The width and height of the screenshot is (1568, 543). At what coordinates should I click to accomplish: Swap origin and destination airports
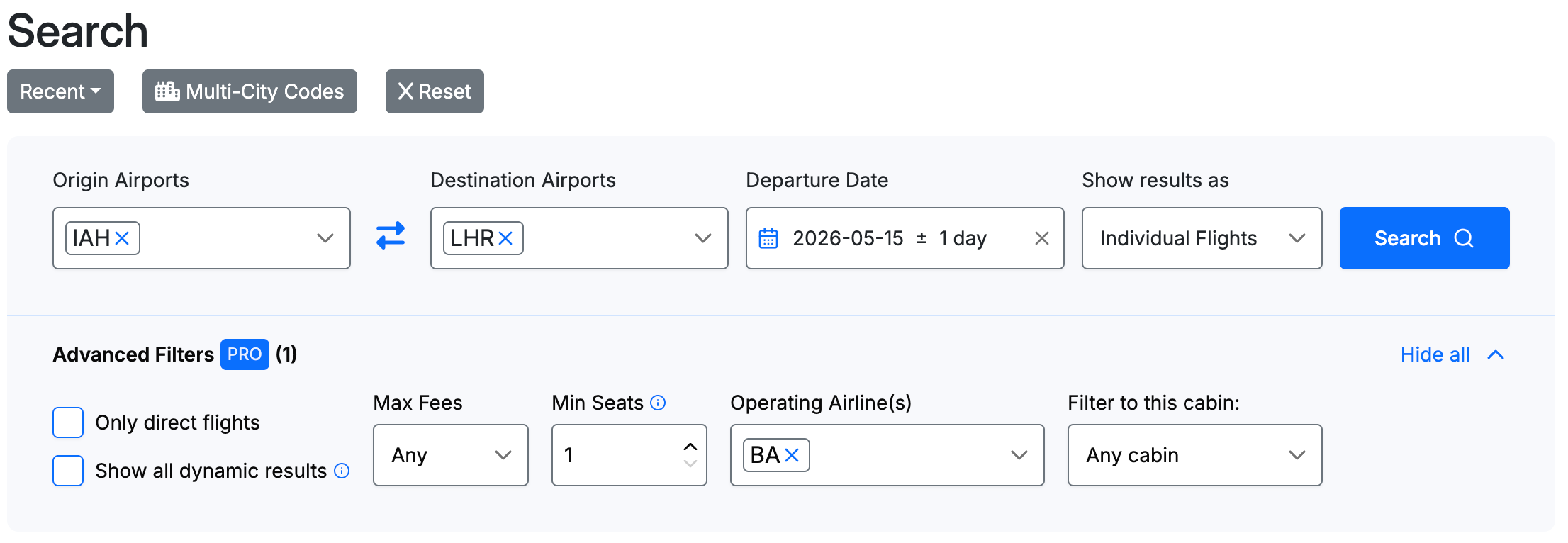pyautogui.click(x=391, y=236)
